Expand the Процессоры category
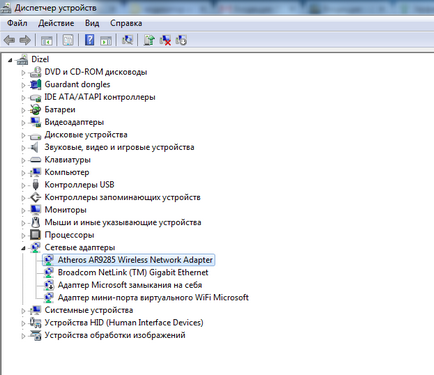The height and width of the screenshot is (375, 434). coord(23,235)
